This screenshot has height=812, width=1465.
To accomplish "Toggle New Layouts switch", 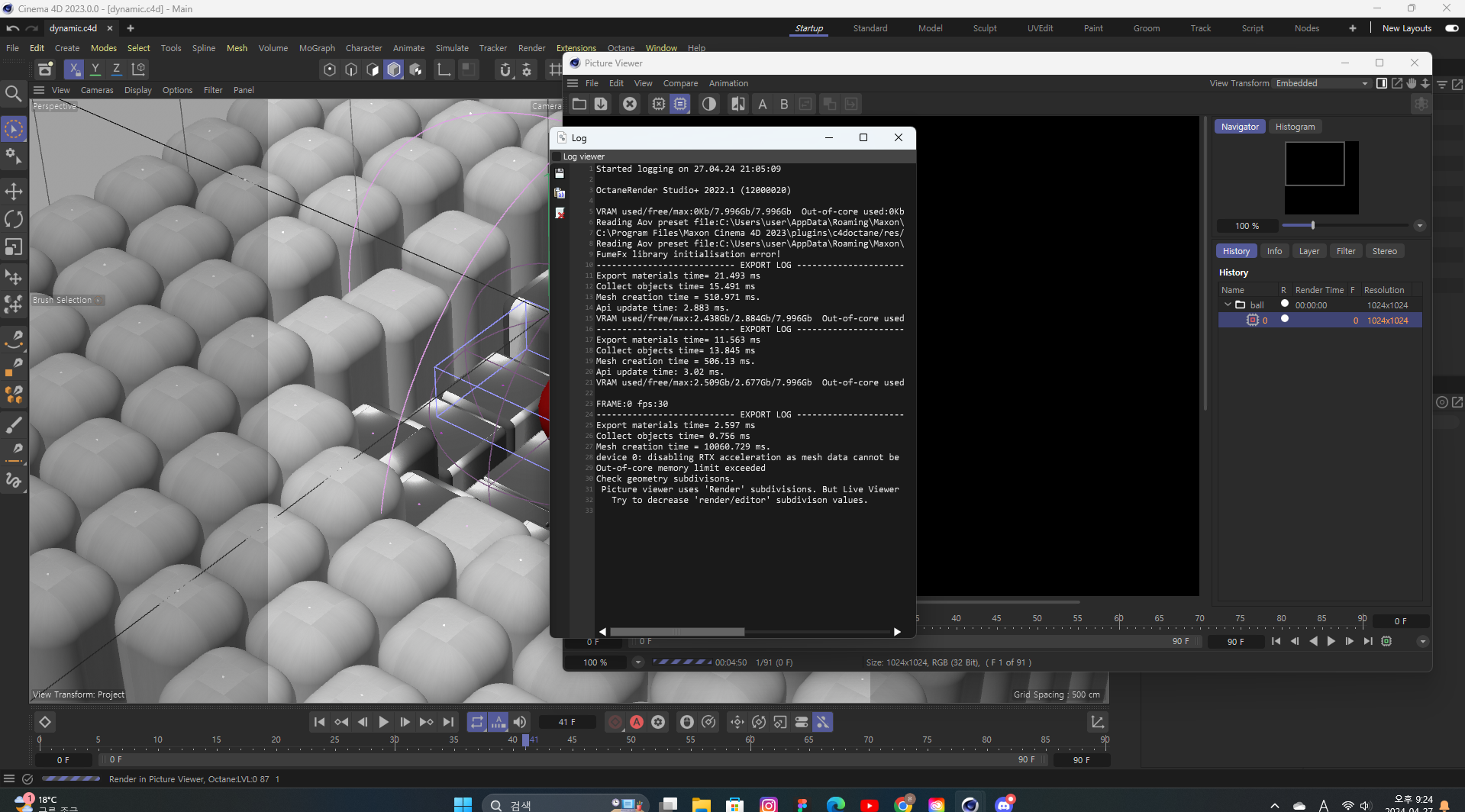I will click(x=1451, y=28).
